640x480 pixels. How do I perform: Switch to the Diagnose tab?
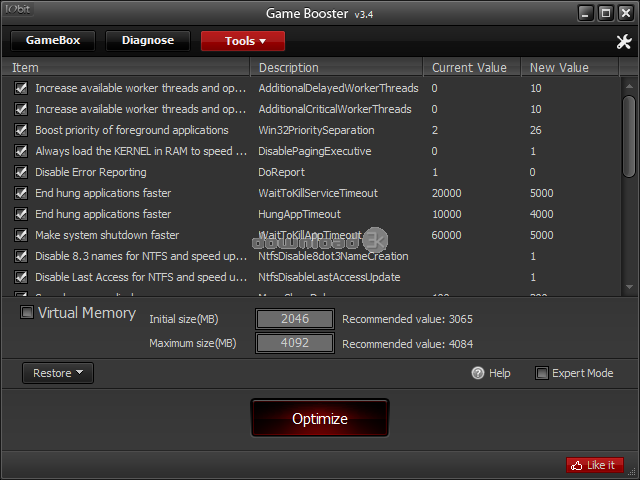point(148,40)
